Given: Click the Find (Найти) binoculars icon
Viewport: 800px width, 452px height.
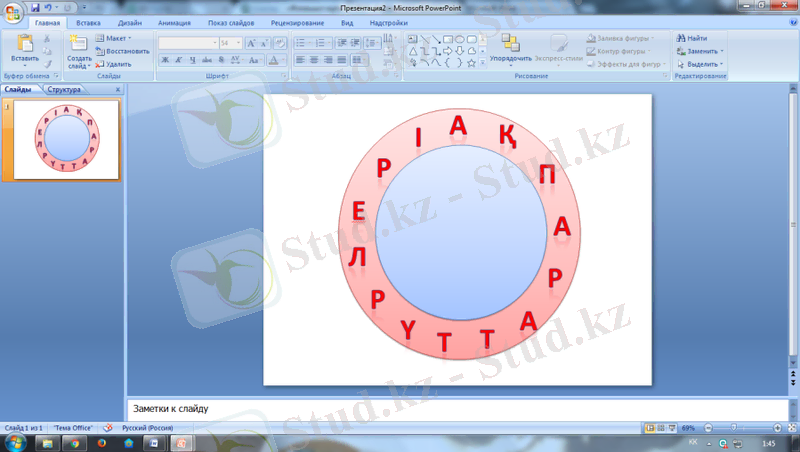Looking at the screenshot, I should pos(682,38).
